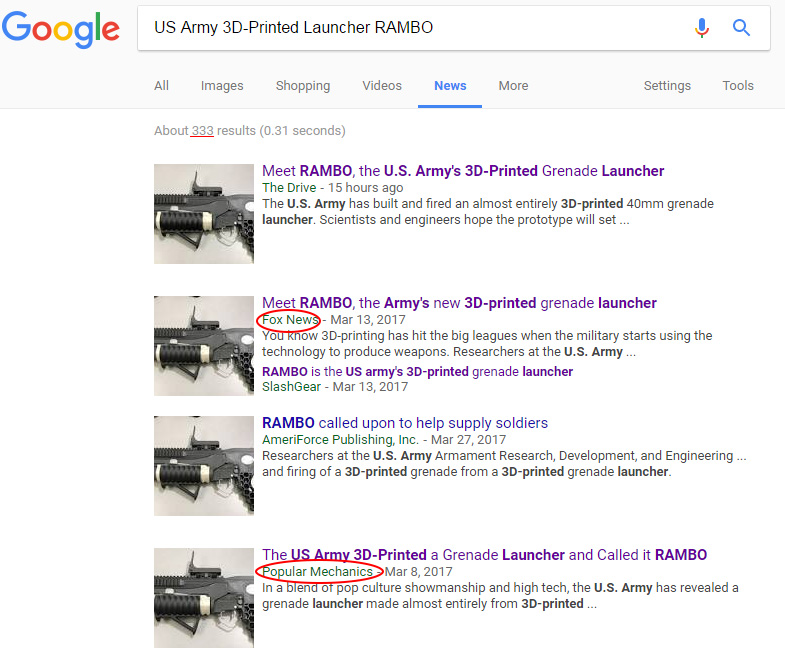Click '15 hours ago' timestamp
Viewport: 785px width, 655px height.
point(365,188)
